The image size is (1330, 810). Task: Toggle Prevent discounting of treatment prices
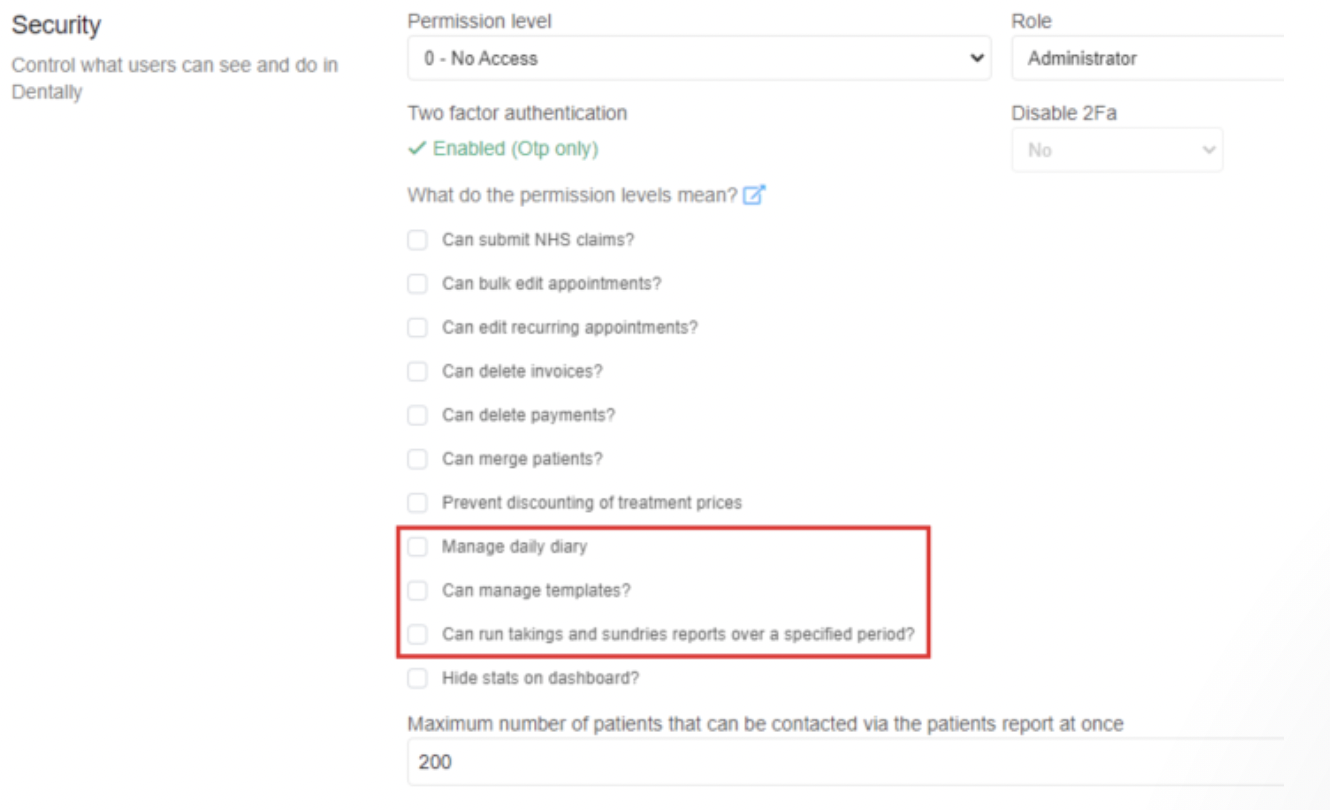pos(417,503)
